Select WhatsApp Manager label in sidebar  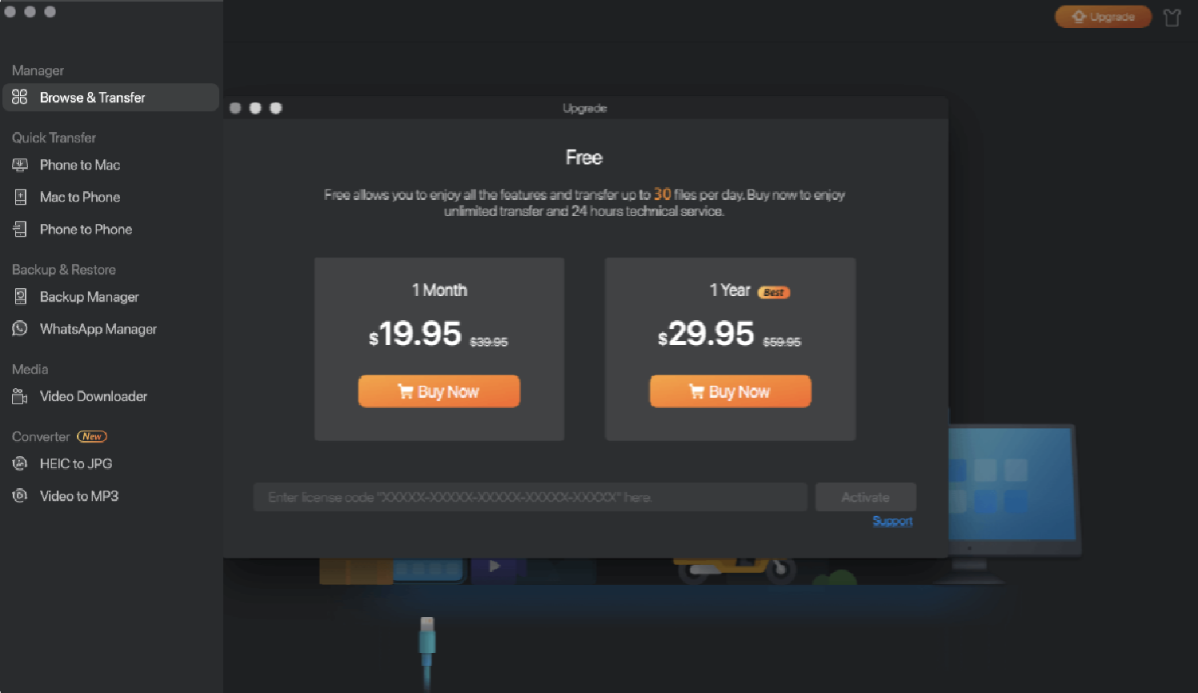pyautogui.click(x=98, y=329)
